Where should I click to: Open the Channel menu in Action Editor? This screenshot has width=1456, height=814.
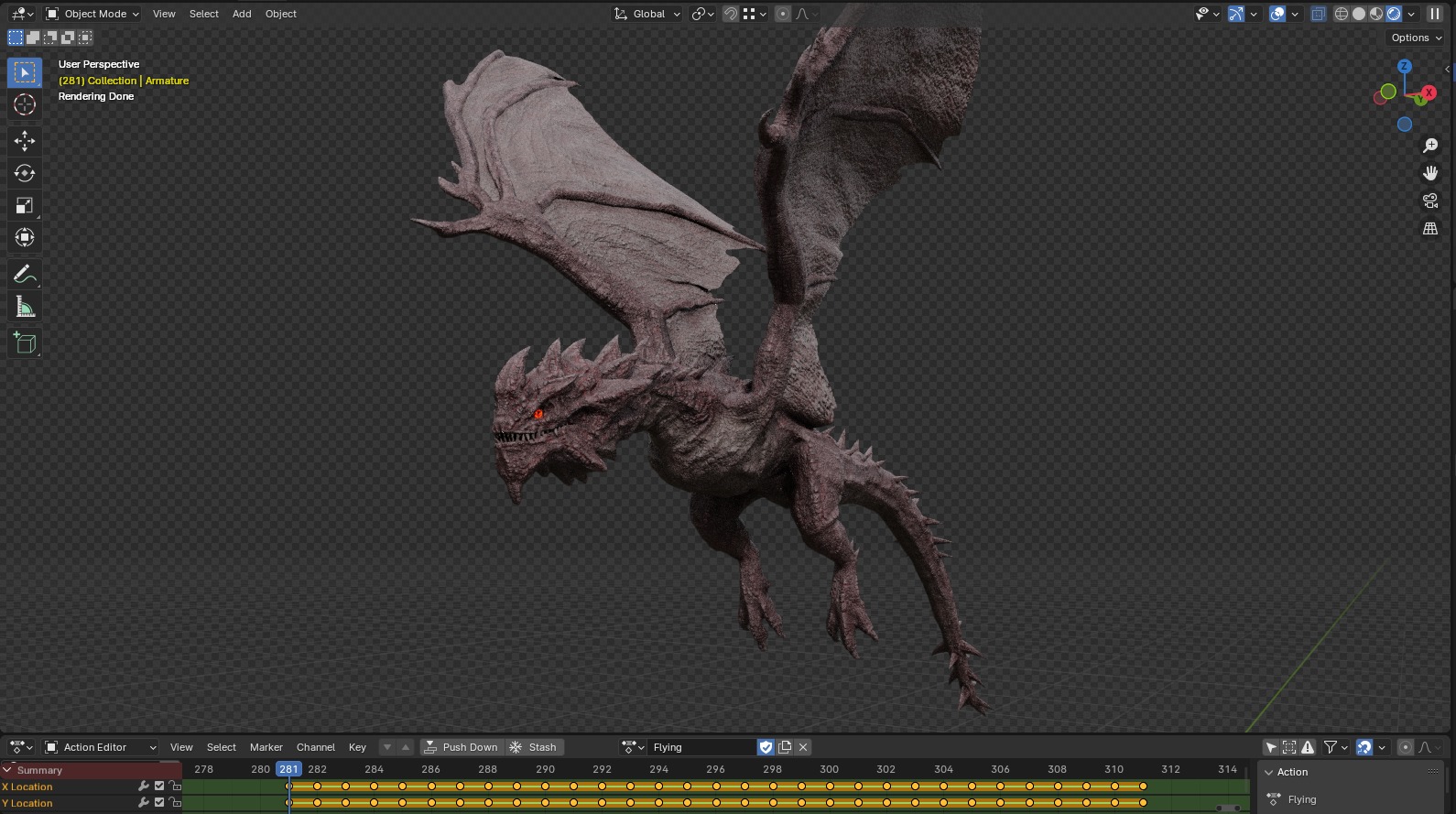point(316,747)
